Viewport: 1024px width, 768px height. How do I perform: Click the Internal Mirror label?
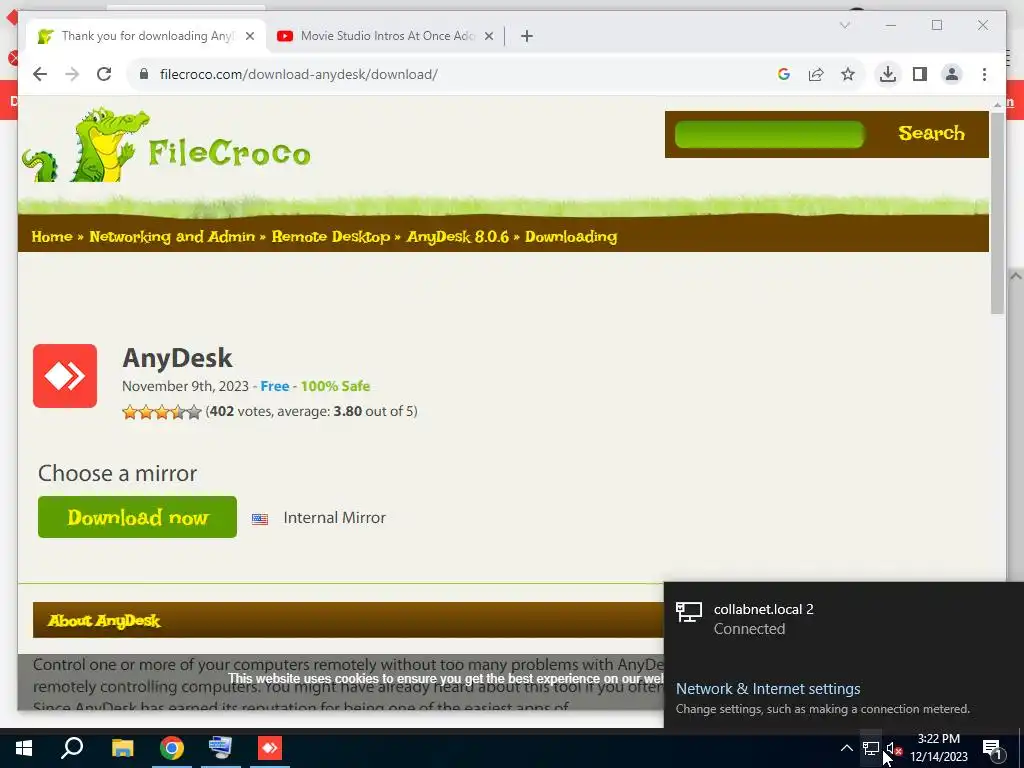334,518
